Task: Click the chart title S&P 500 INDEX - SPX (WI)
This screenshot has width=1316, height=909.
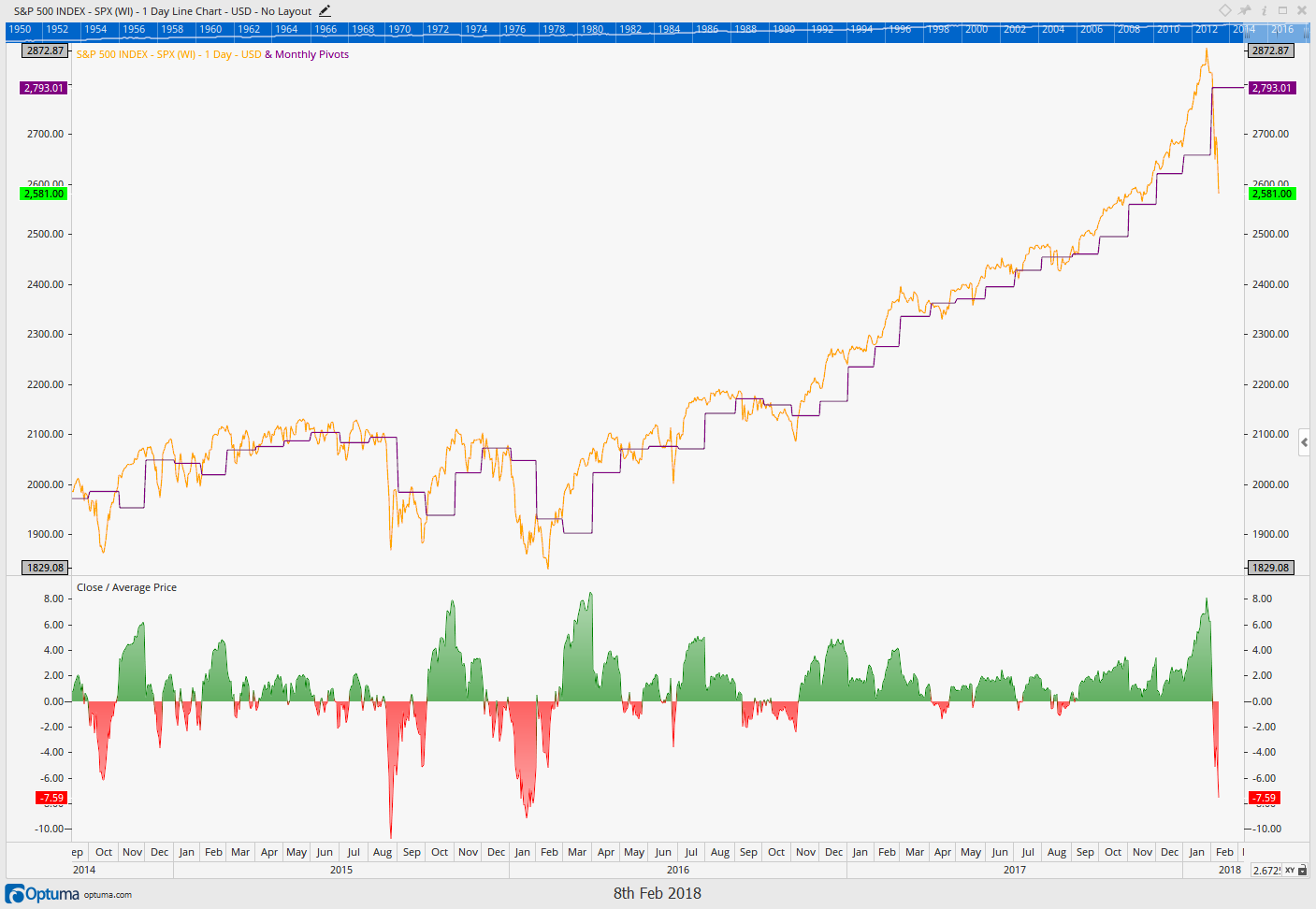Action: [x=73, y=11]
